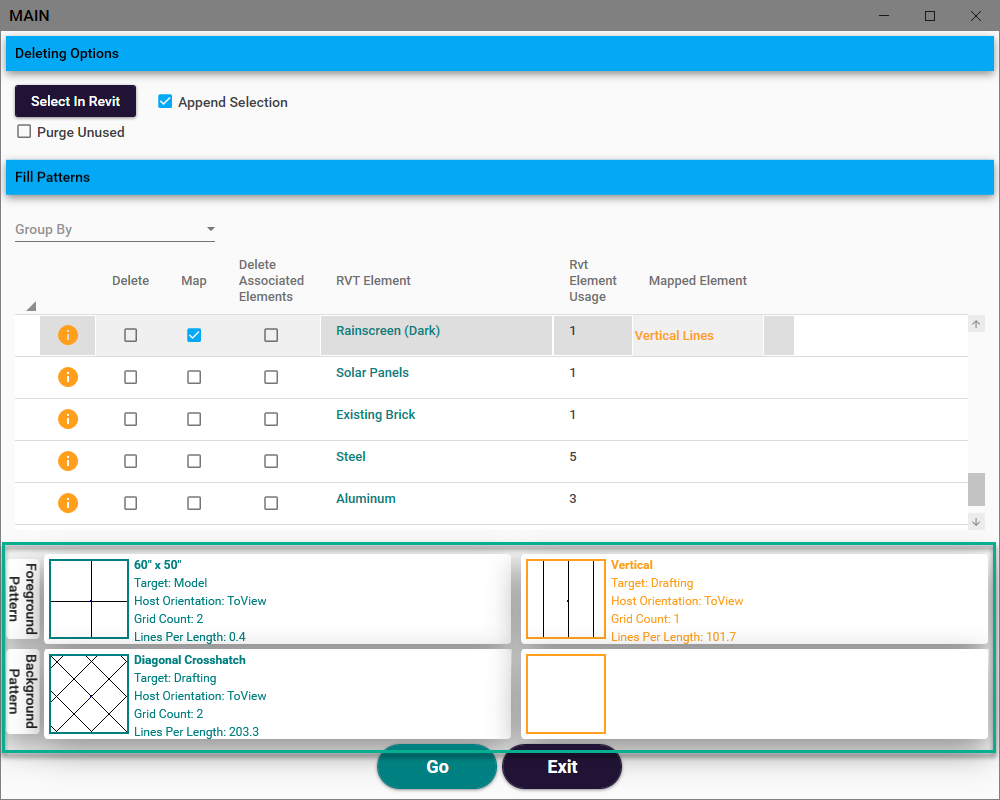Click the empty mapped background pattern thumbnail
1000x800 pixels.
coord(566,694)
